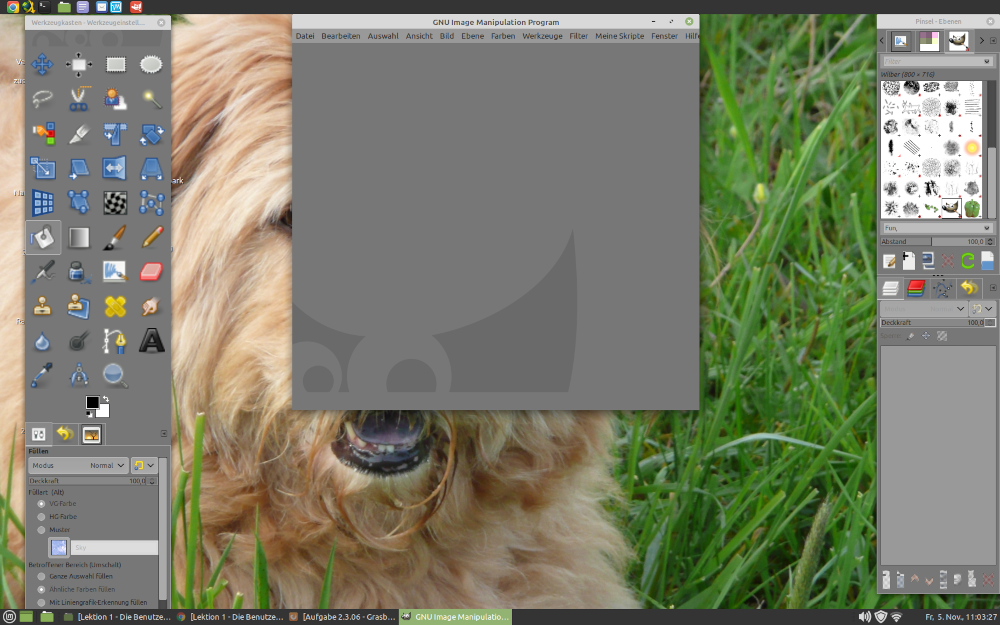Pick the Scissors Select tool
Screen dimensions: 1000x625
78,99
